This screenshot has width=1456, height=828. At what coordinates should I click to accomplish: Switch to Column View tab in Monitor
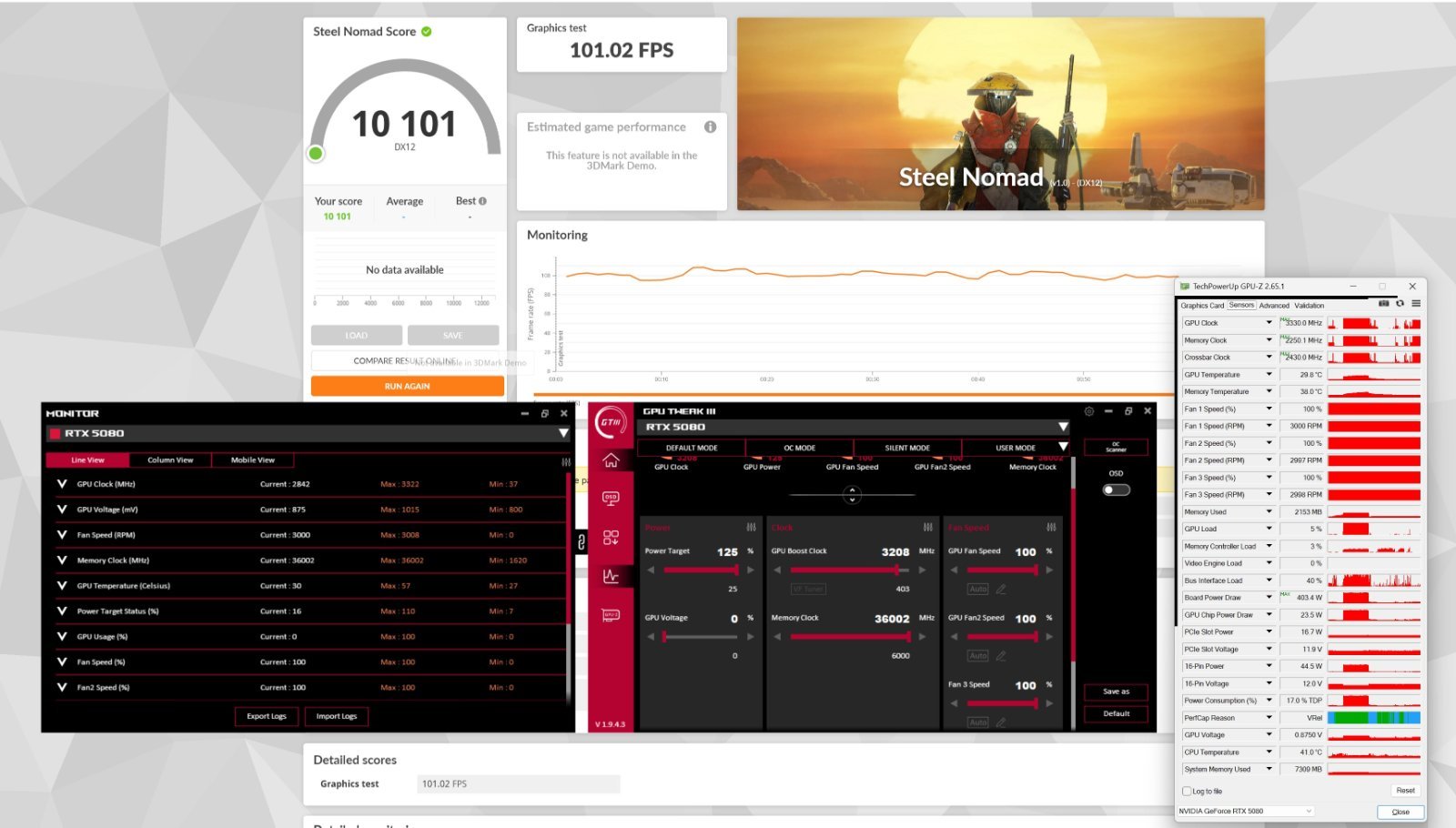[170, 460]
